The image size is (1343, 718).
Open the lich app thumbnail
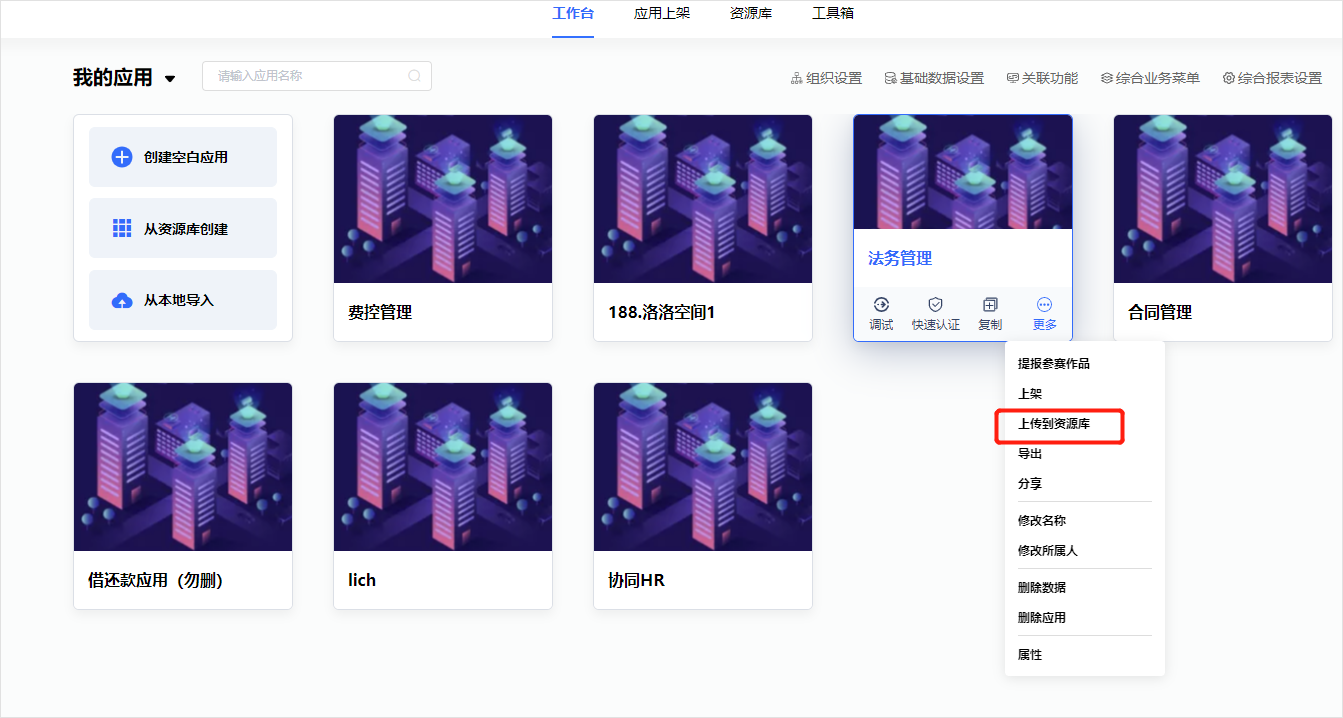tap(443, 467)
